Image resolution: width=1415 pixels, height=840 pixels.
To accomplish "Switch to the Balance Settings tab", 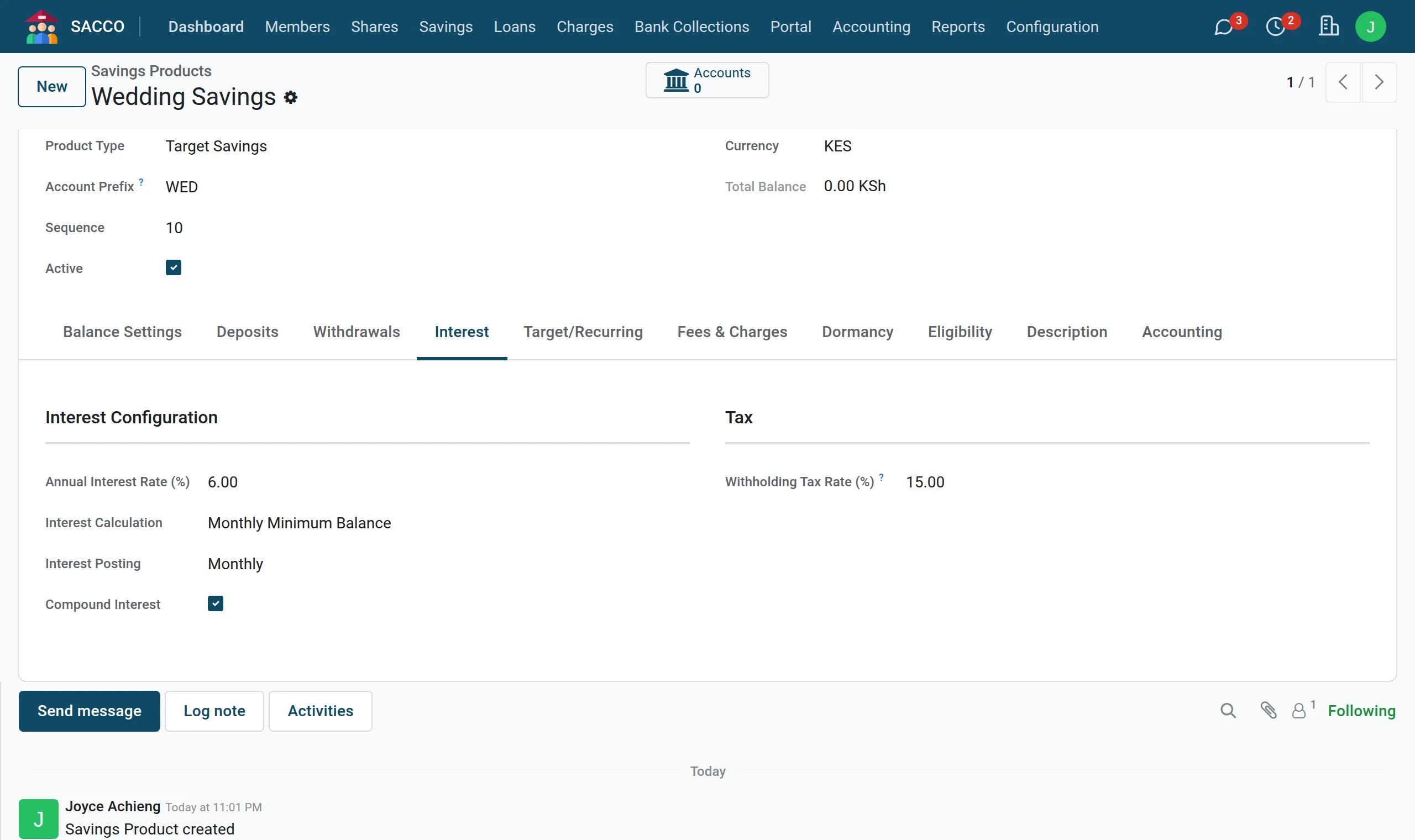I will coord(122,332).
